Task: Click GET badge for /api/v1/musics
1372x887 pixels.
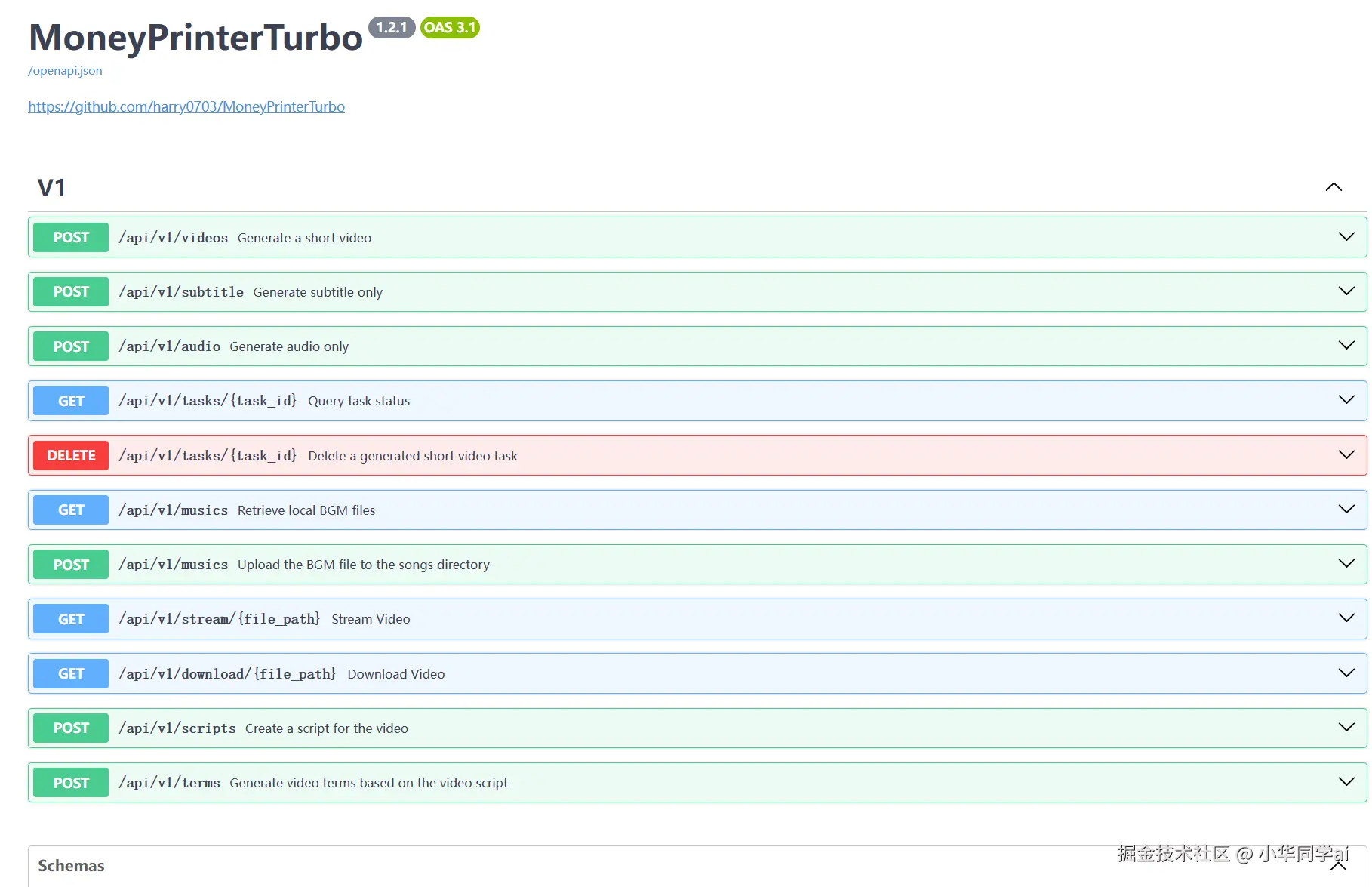Action: pyautogui.click(x=71, y=510)
